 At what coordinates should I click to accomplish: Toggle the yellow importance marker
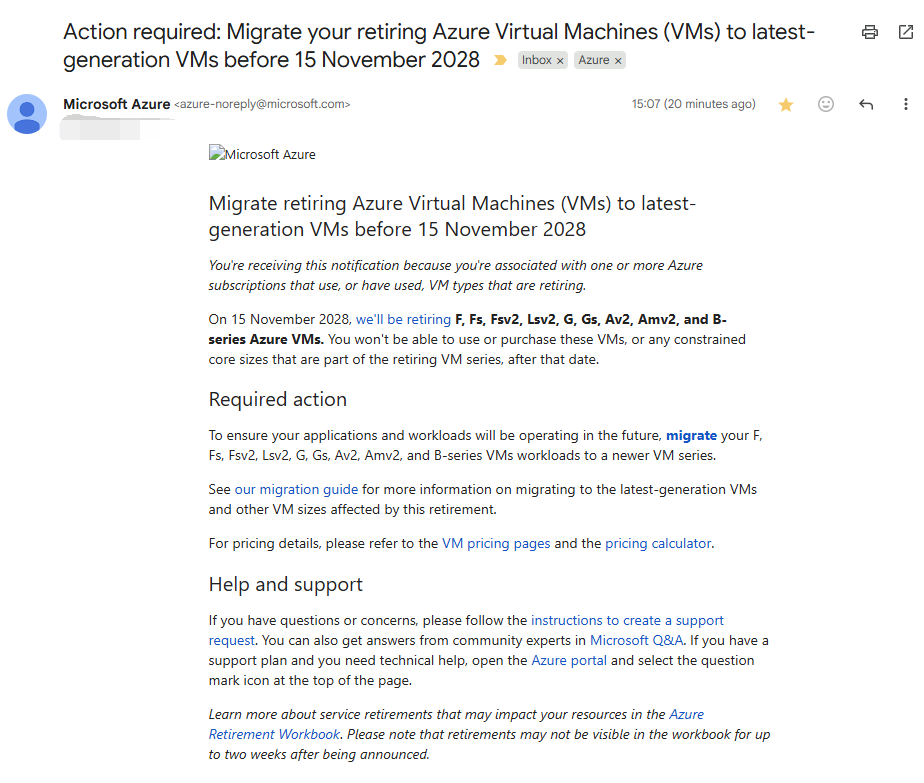(x=500, y=60)
